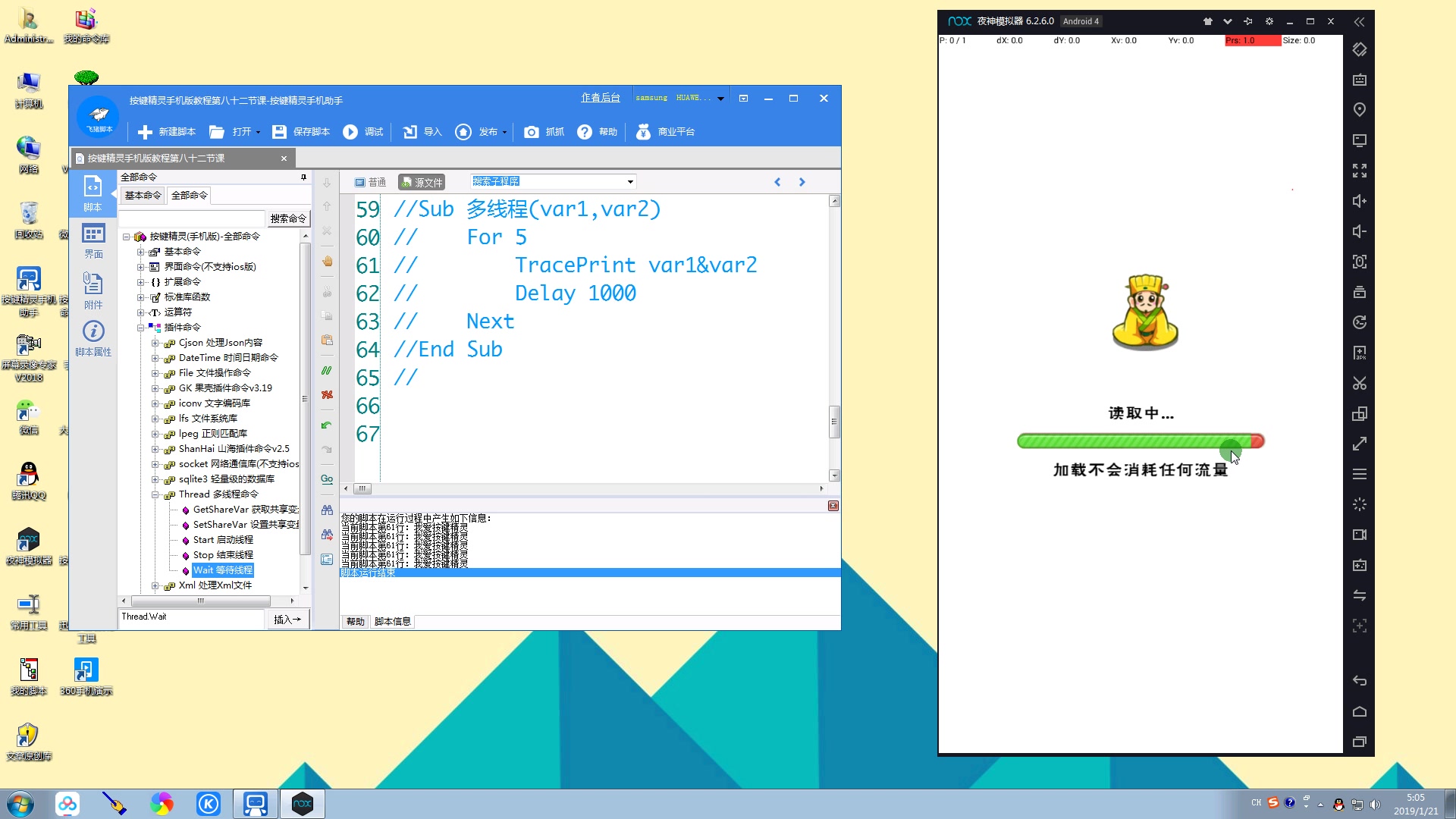Collapse the Thread 多线程命令 node
This screenshot has height=819, width=1456.
click(155, 494)
